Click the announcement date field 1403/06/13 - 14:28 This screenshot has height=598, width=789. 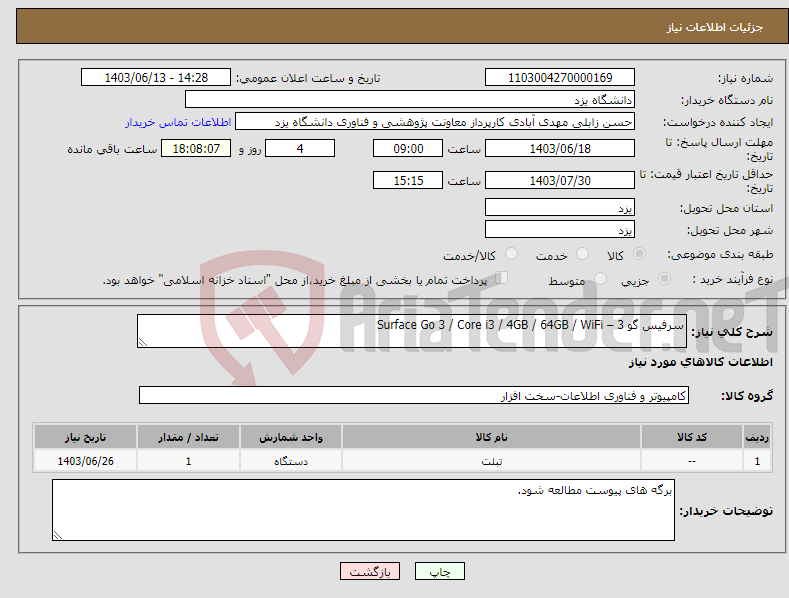coord(156,78)
